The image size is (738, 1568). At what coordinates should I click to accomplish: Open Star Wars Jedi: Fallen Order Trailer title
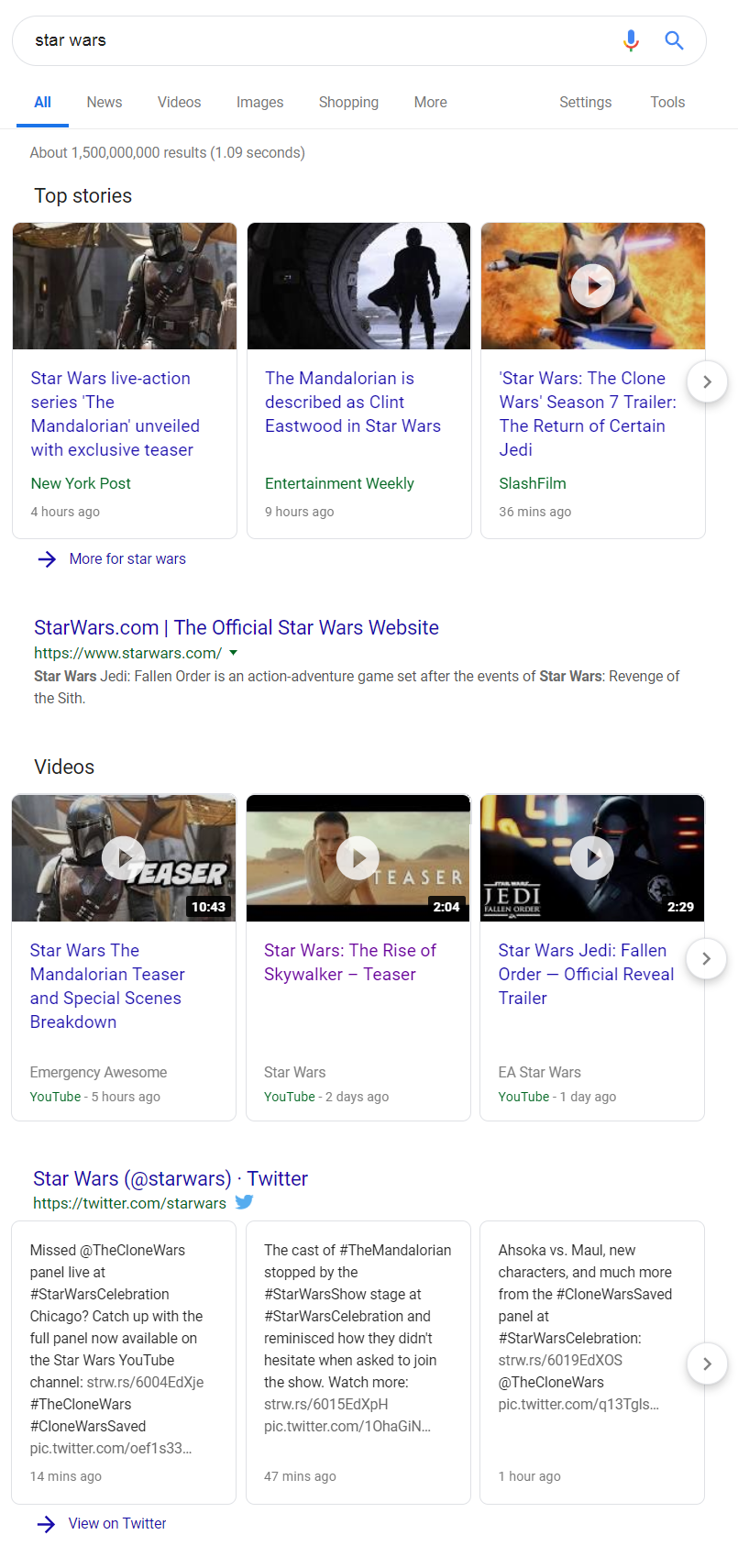[586, 974]
